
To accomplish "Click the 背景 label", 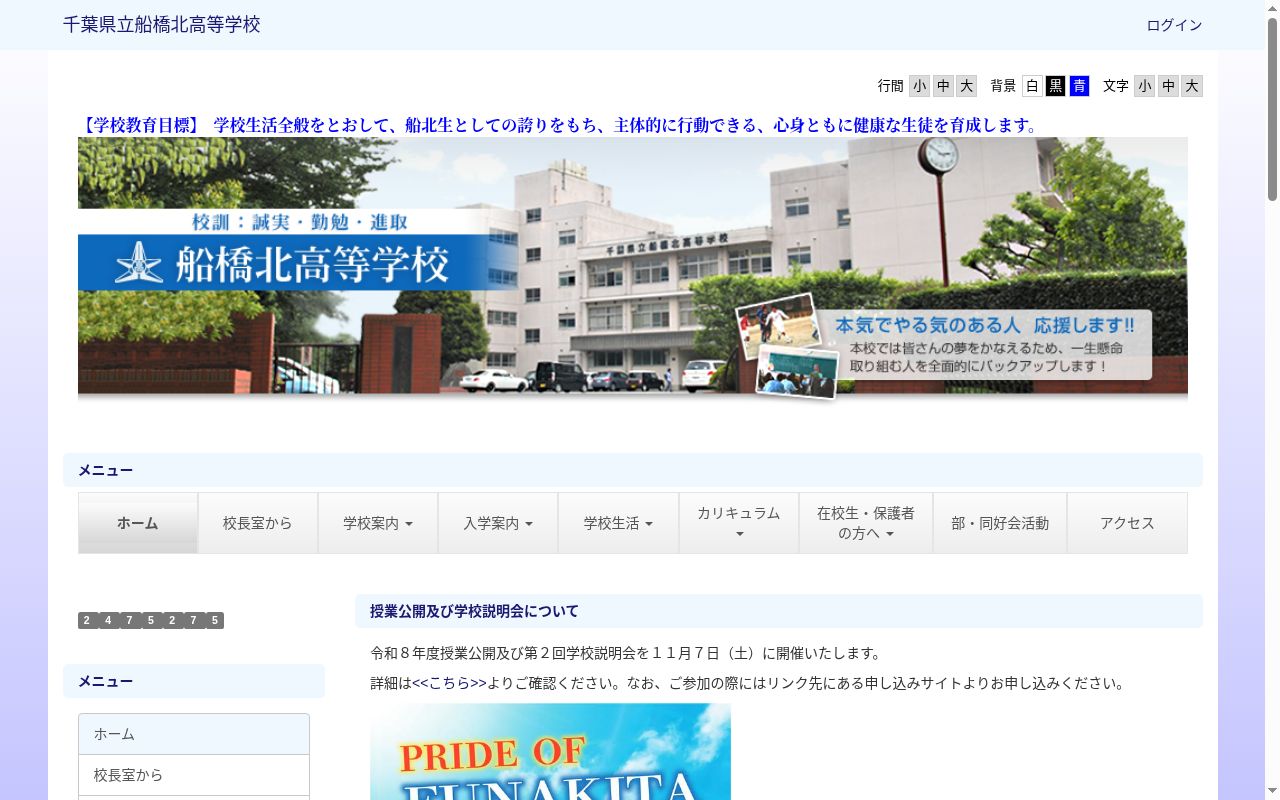I will pyautogui.click(x=1004, y=86).
